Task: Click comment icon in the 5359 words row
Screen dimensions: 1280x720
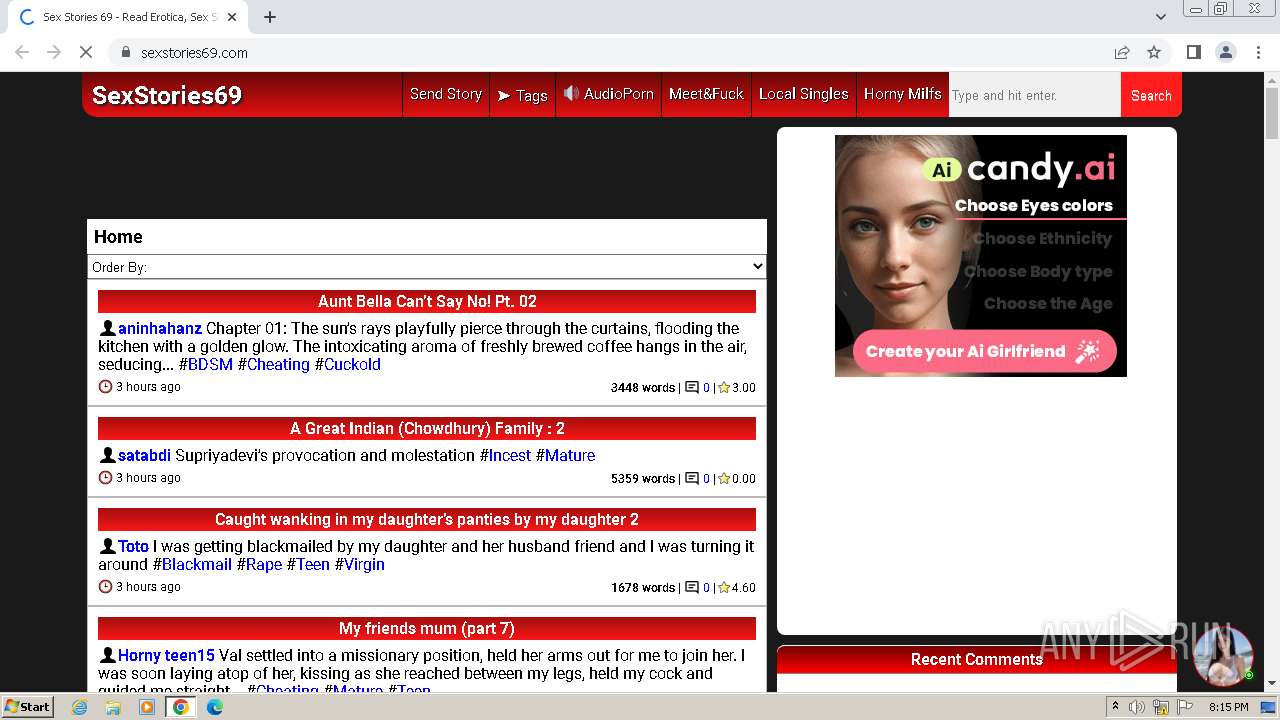Action: click(692, 478)
